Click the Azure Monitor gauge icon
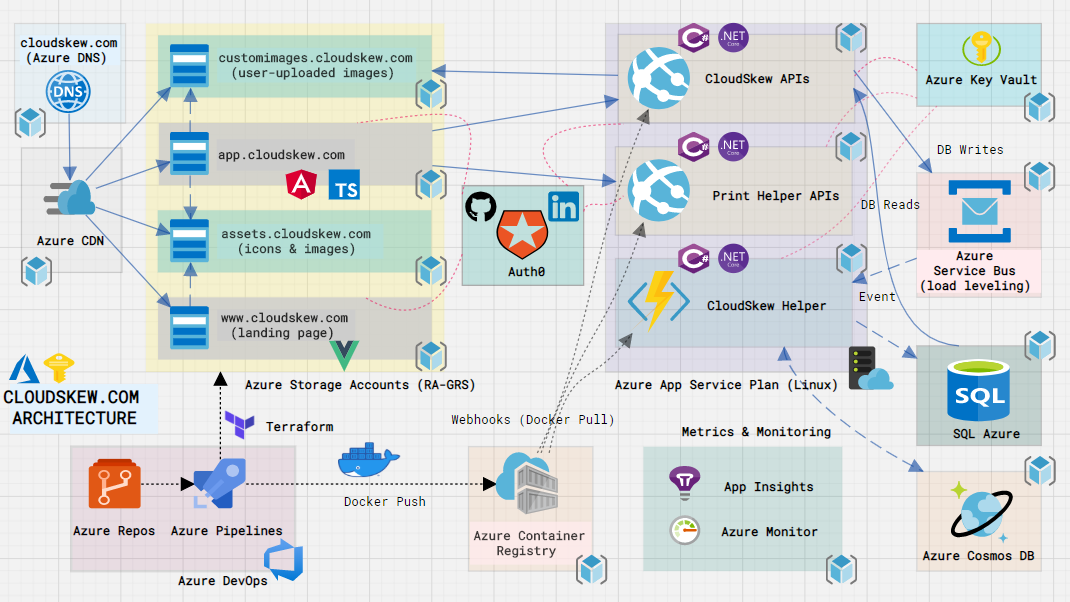The height and width of the screenshot is (602, 1070). pyautogui.click(x=684, y=530)
